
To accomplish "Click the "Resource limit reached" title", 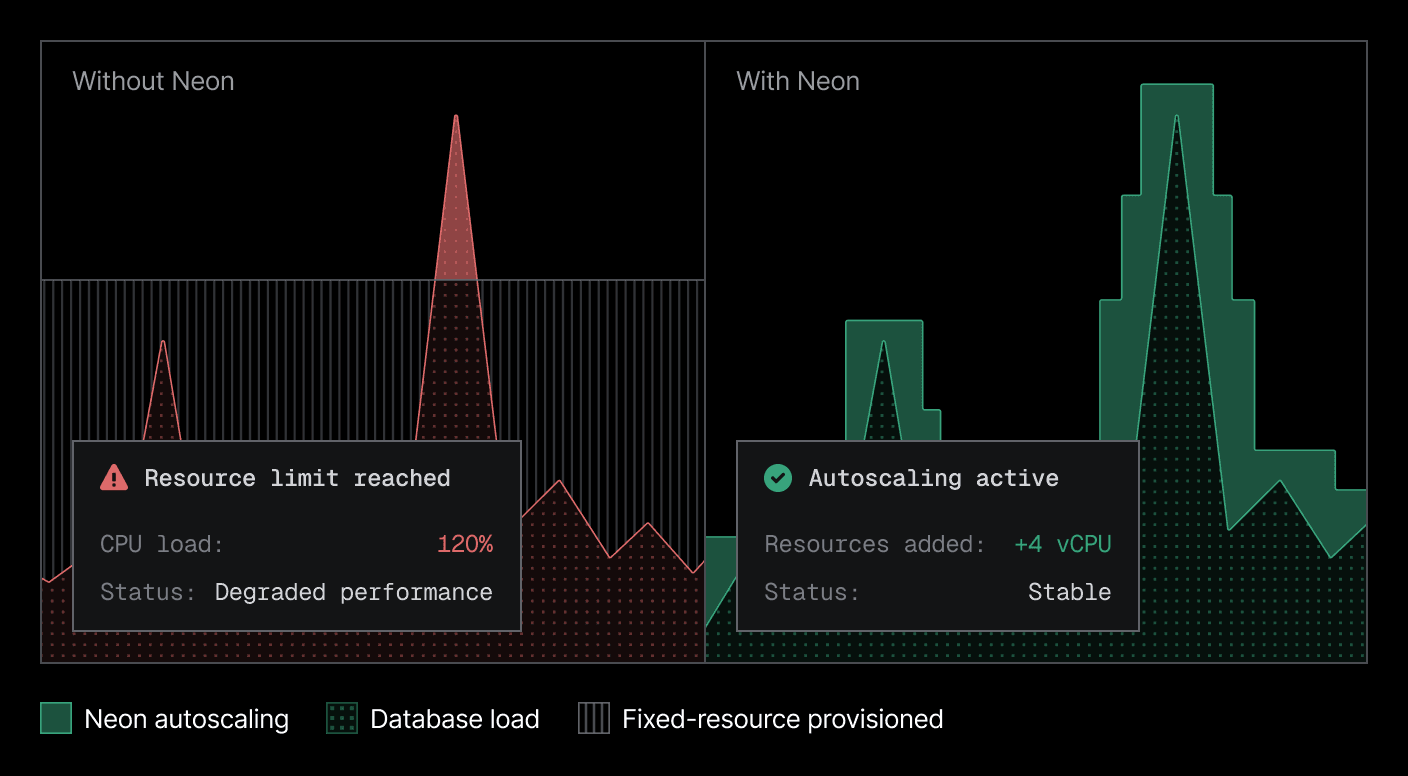I will point(297,478).
